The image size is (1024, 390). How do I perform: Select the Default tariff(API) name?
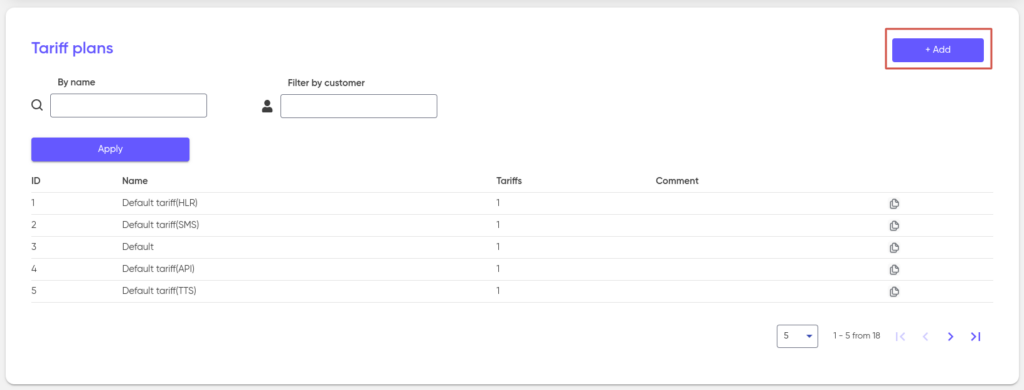tap(159, 268)
